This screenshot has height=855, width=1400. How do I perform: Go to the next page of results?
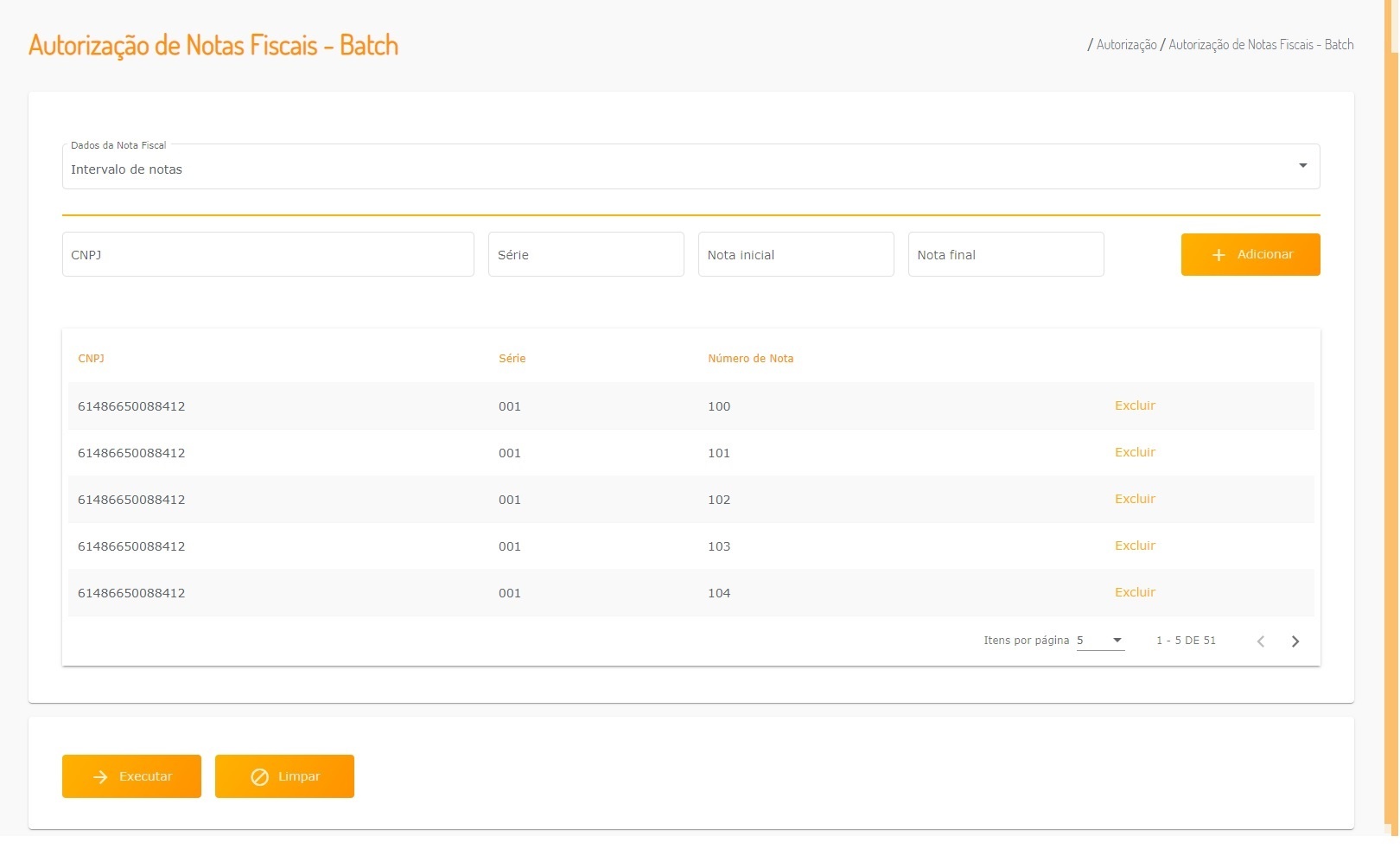(1295, 641)
